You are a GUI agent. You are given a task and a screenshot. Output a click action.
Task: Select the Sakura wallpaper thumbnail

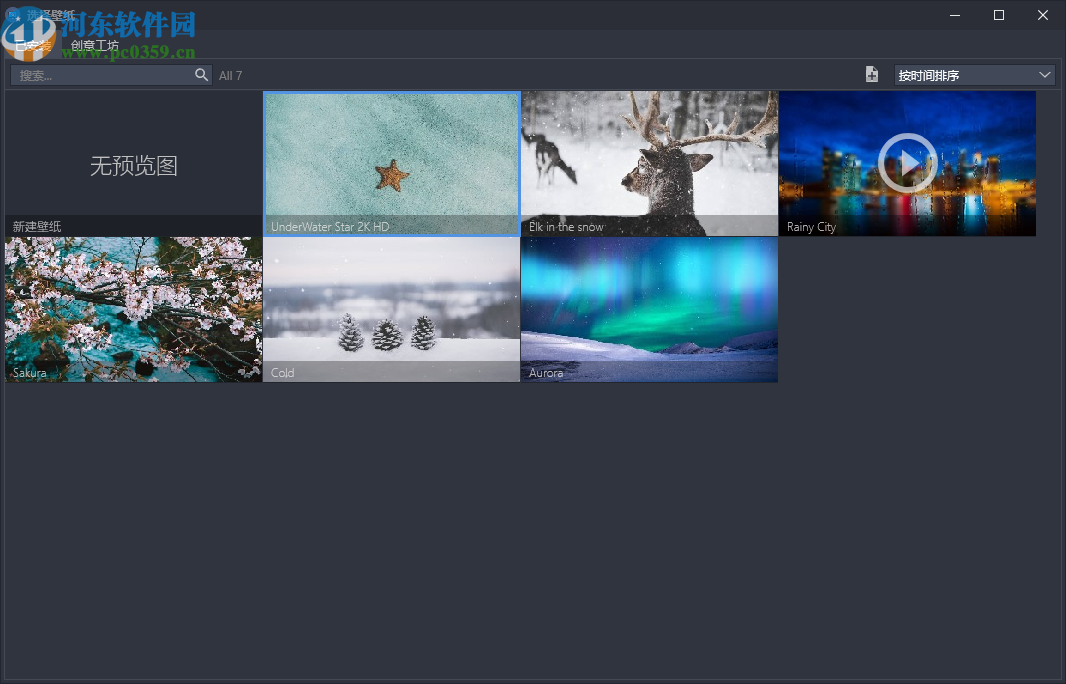[133, 309]
